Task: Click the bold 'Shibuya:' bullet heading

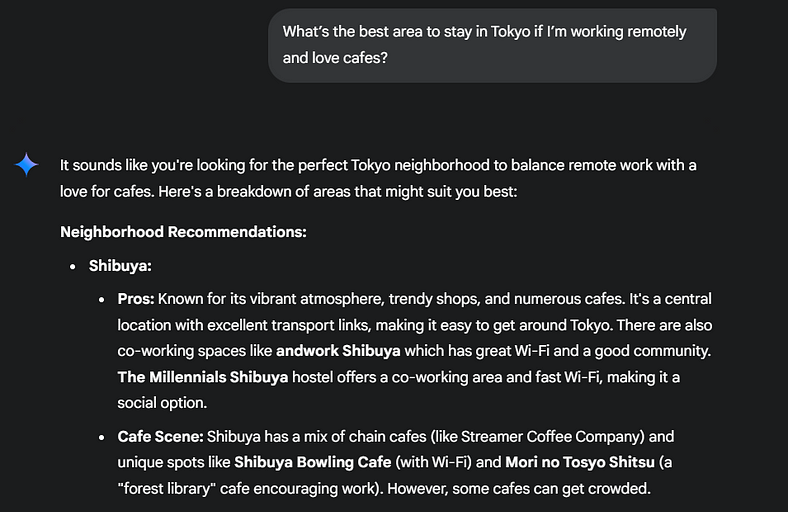Action: (120, 266)
